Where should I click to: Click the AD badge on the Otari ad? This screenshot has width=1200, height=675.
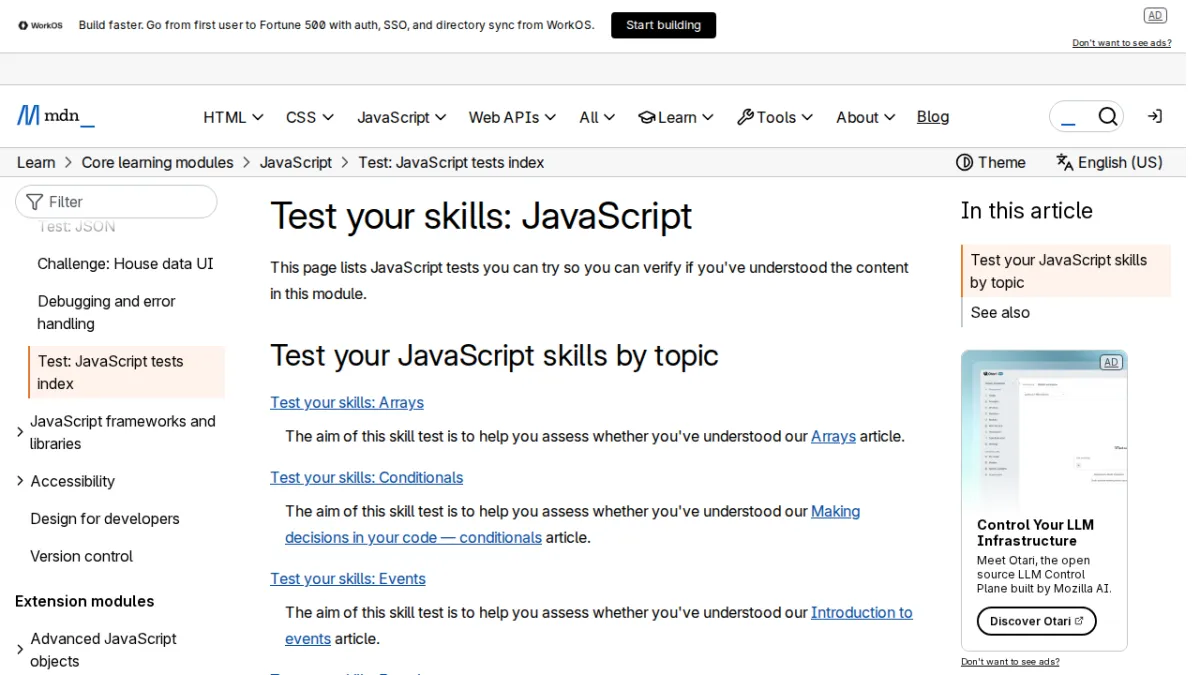pos(1110,362)
